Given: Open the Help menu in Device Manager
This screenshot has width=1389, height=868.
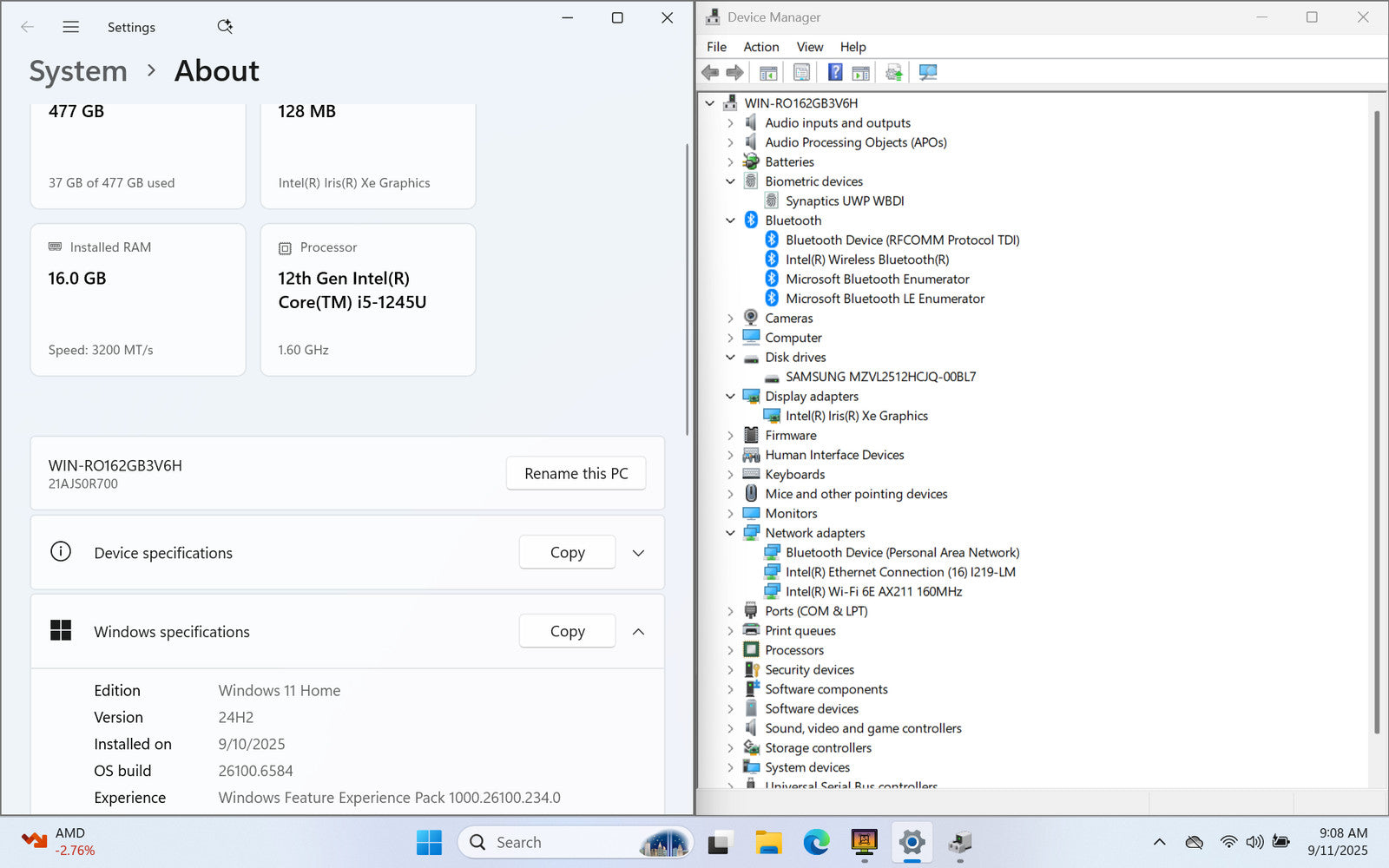Looking at the screenshot, I should [x=852, y=47].
